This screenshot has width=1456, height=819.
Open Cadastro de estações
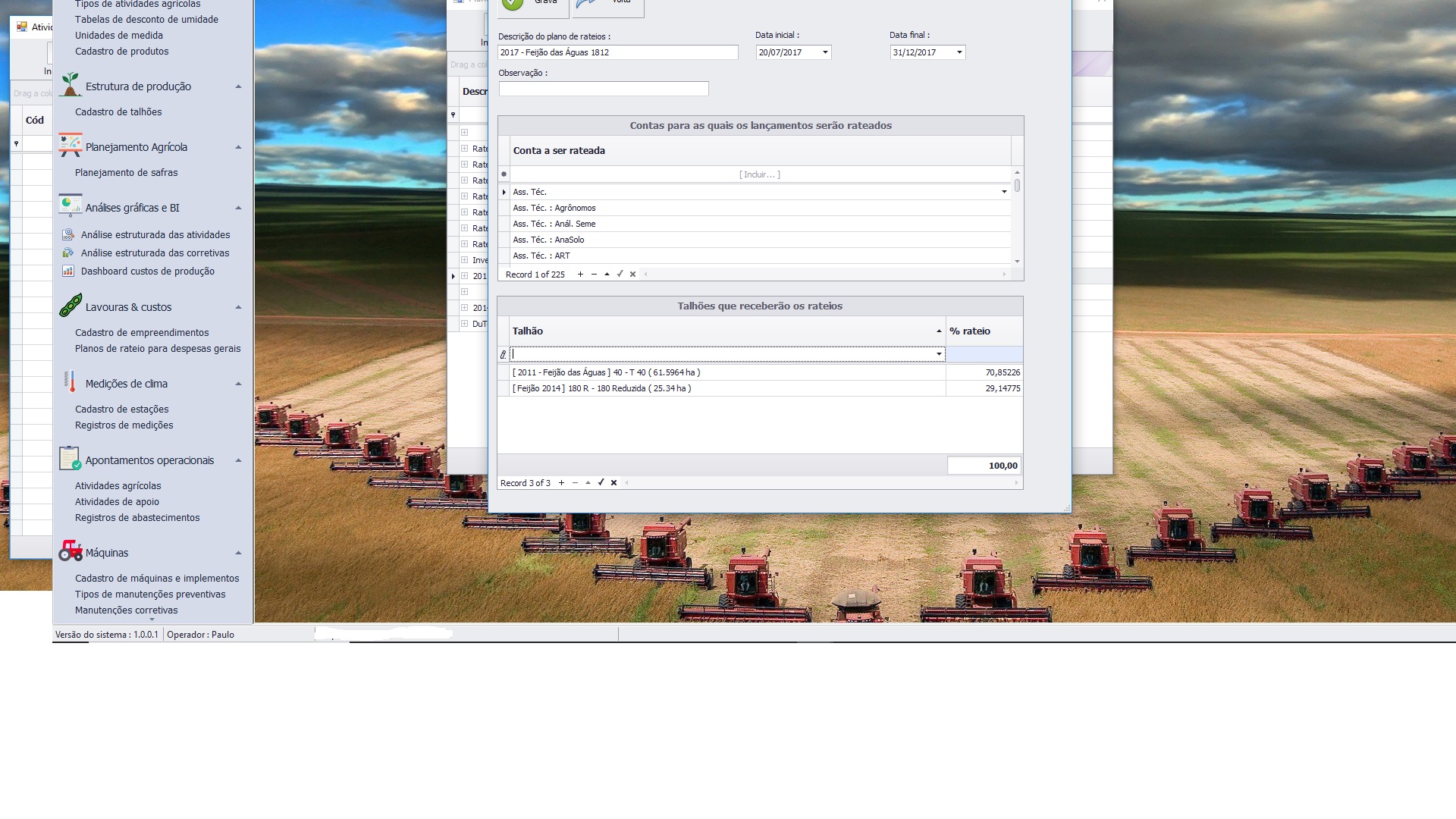click(x=121, y=409)
